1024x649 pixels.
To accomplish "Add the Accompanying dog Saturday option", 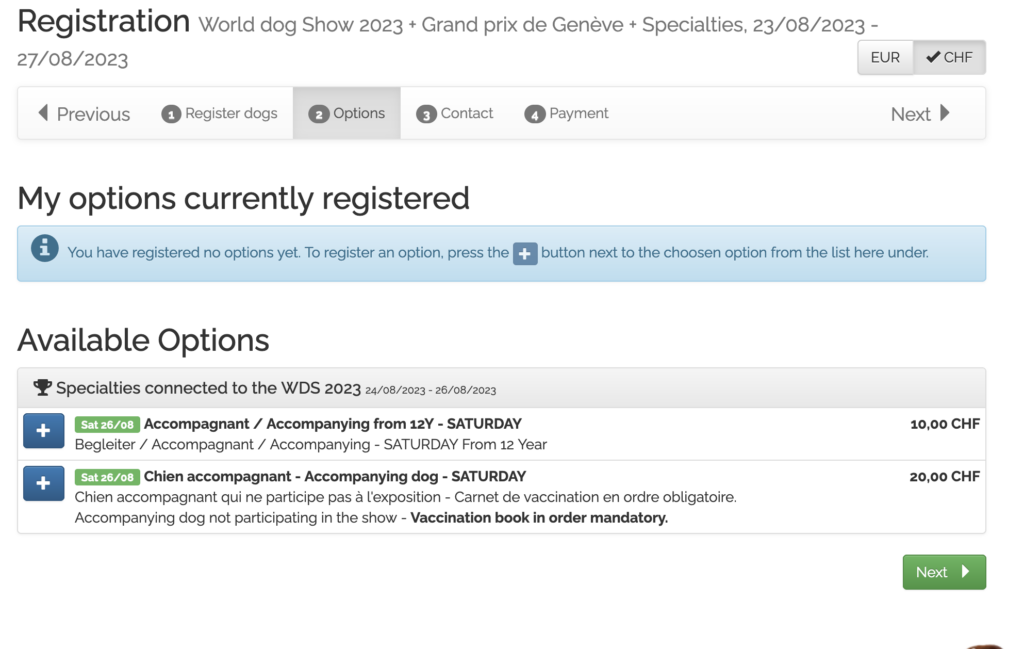I will [x=43, y=483].
